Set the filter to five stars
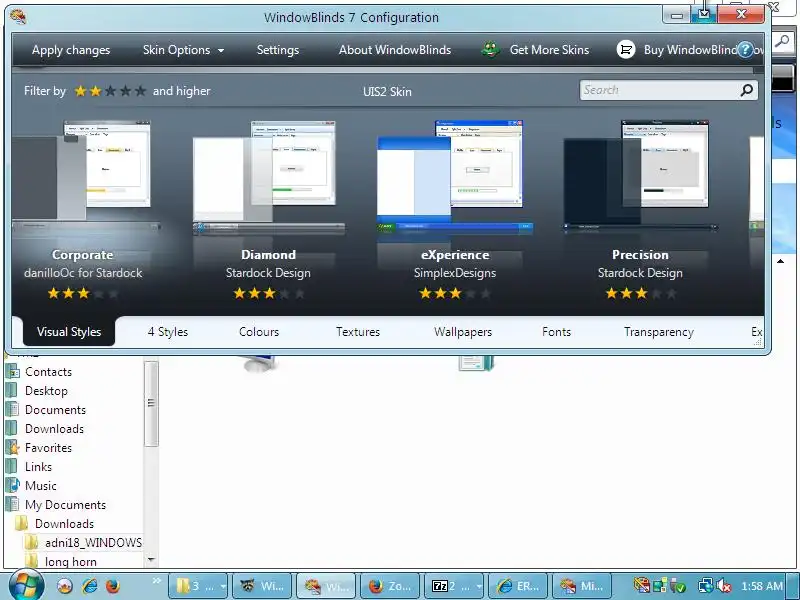Viewport: 800px width, 600px height. (x=140, y=91)
